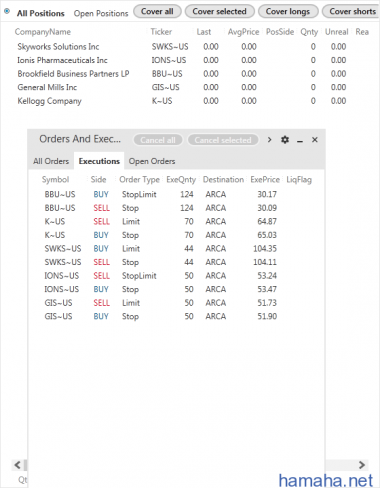Screen dimensions: 380x488
Task: Switch to the Executions tab
Action: [99, 161]
